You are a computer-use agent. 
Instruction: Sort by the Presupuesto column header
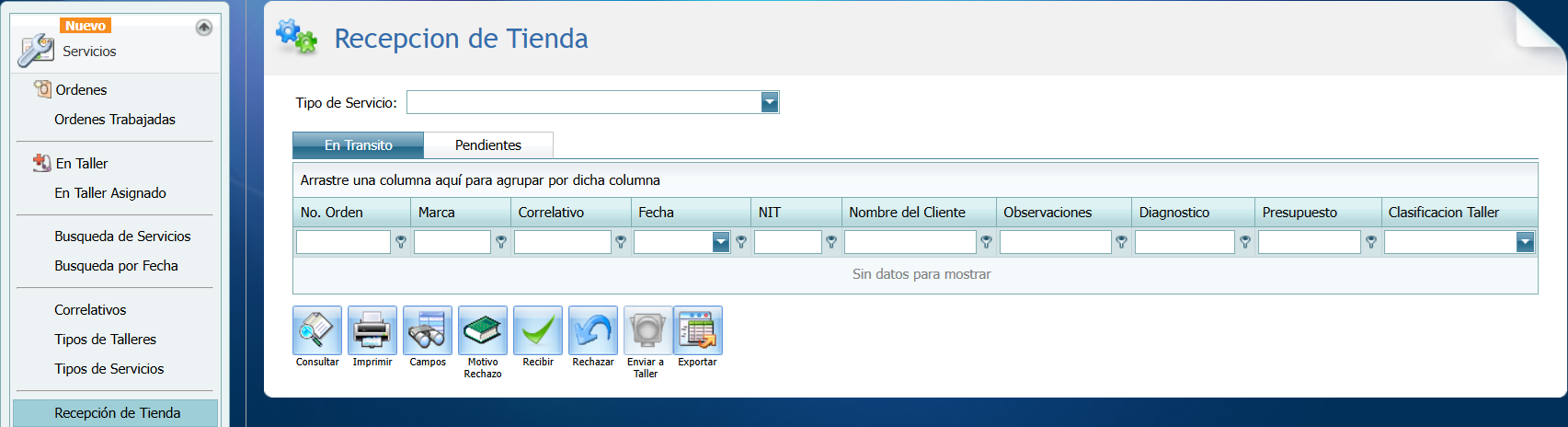(x=1319, y=212)
